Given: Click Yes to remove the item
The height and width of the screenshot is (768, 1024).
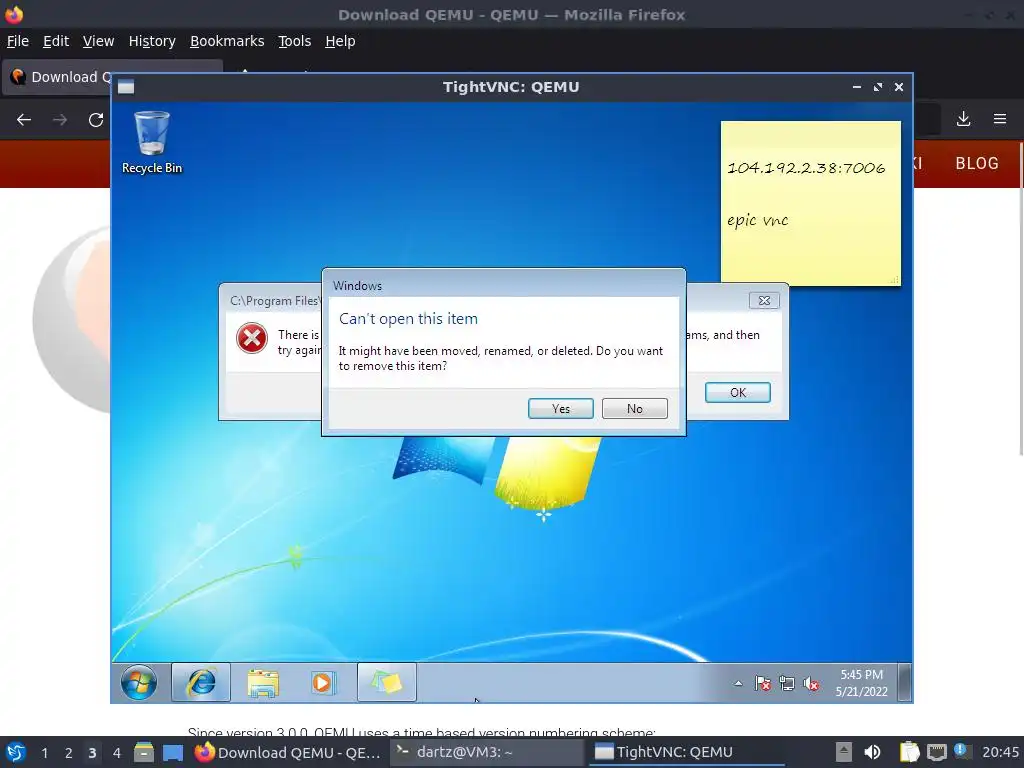Looking at the screenshot, I should (x=560, y=409).
